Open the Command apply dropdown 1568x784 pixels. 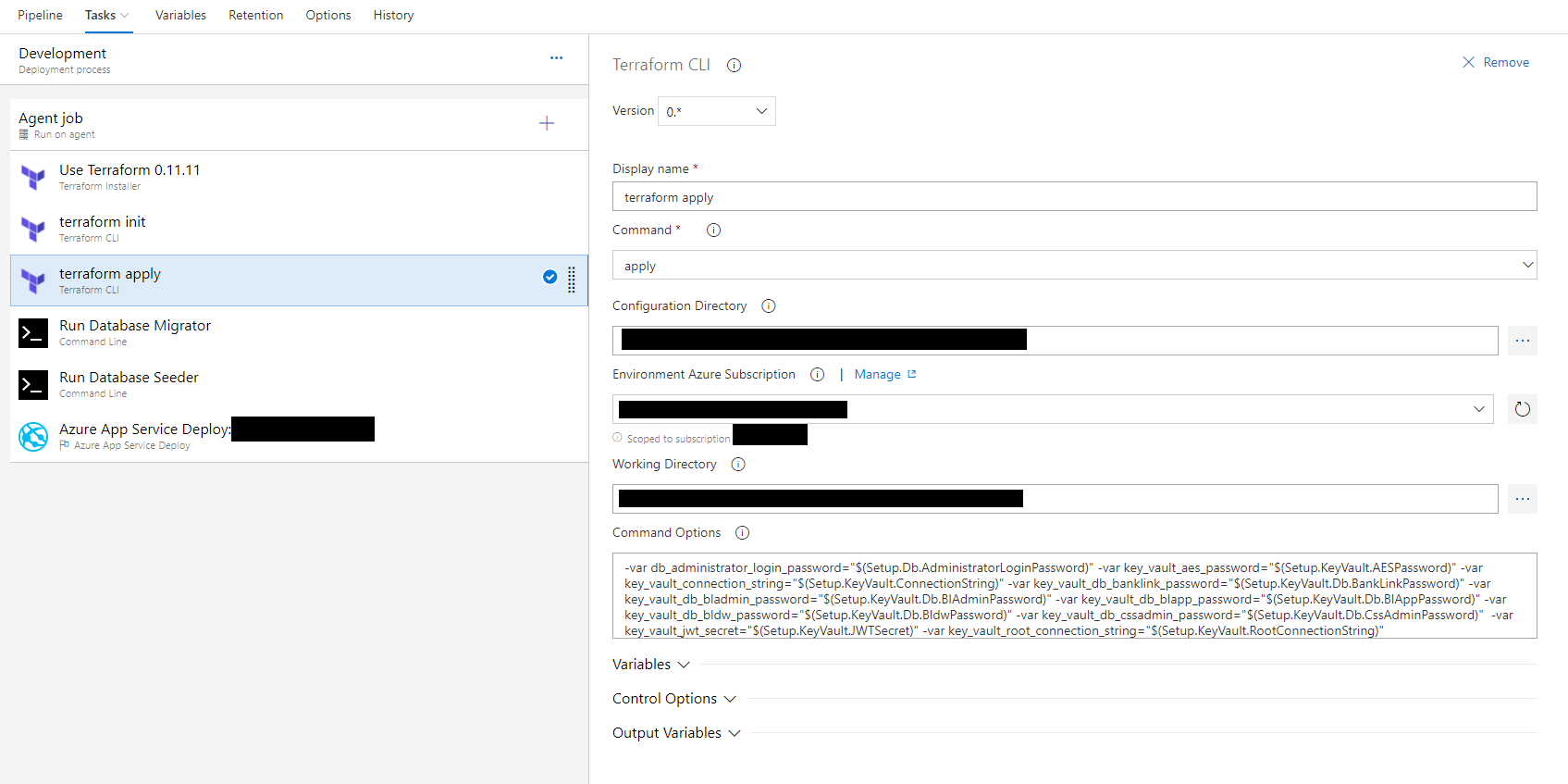point(1074,265)
